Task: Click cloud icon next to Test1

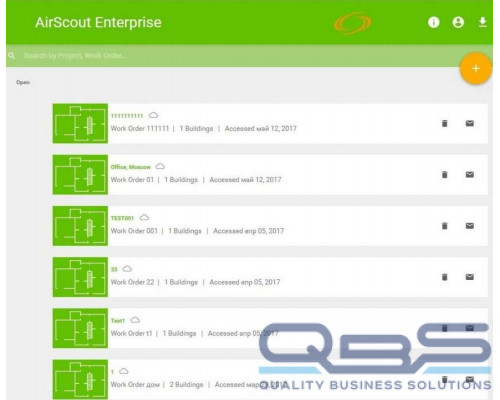Action: click(135, 320)
